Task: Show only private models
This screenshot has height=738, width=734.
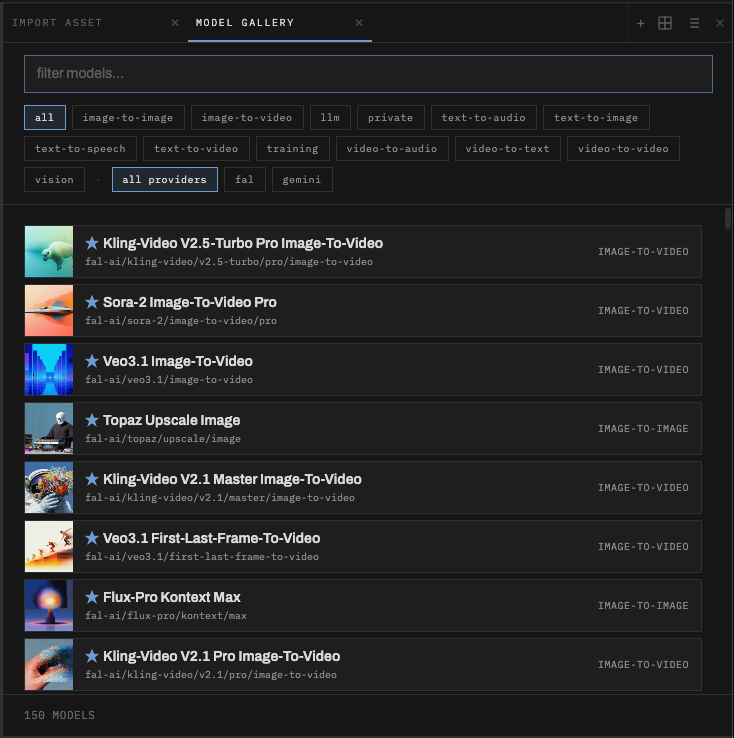Action: [x=391, y=118]
